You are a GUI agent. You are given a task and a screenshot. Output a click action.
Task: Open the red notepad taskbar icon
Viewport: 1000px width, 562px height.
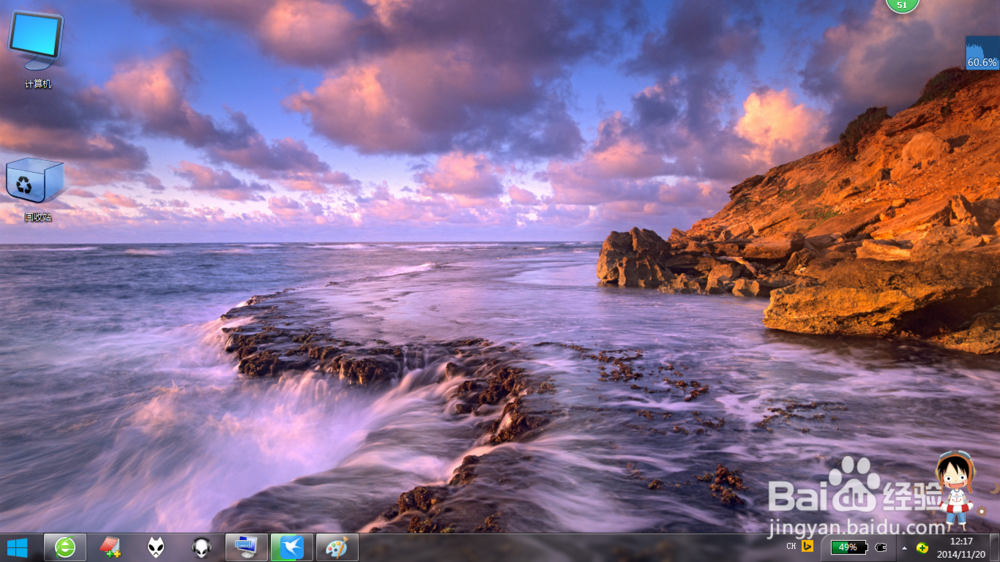pos(110,548)
